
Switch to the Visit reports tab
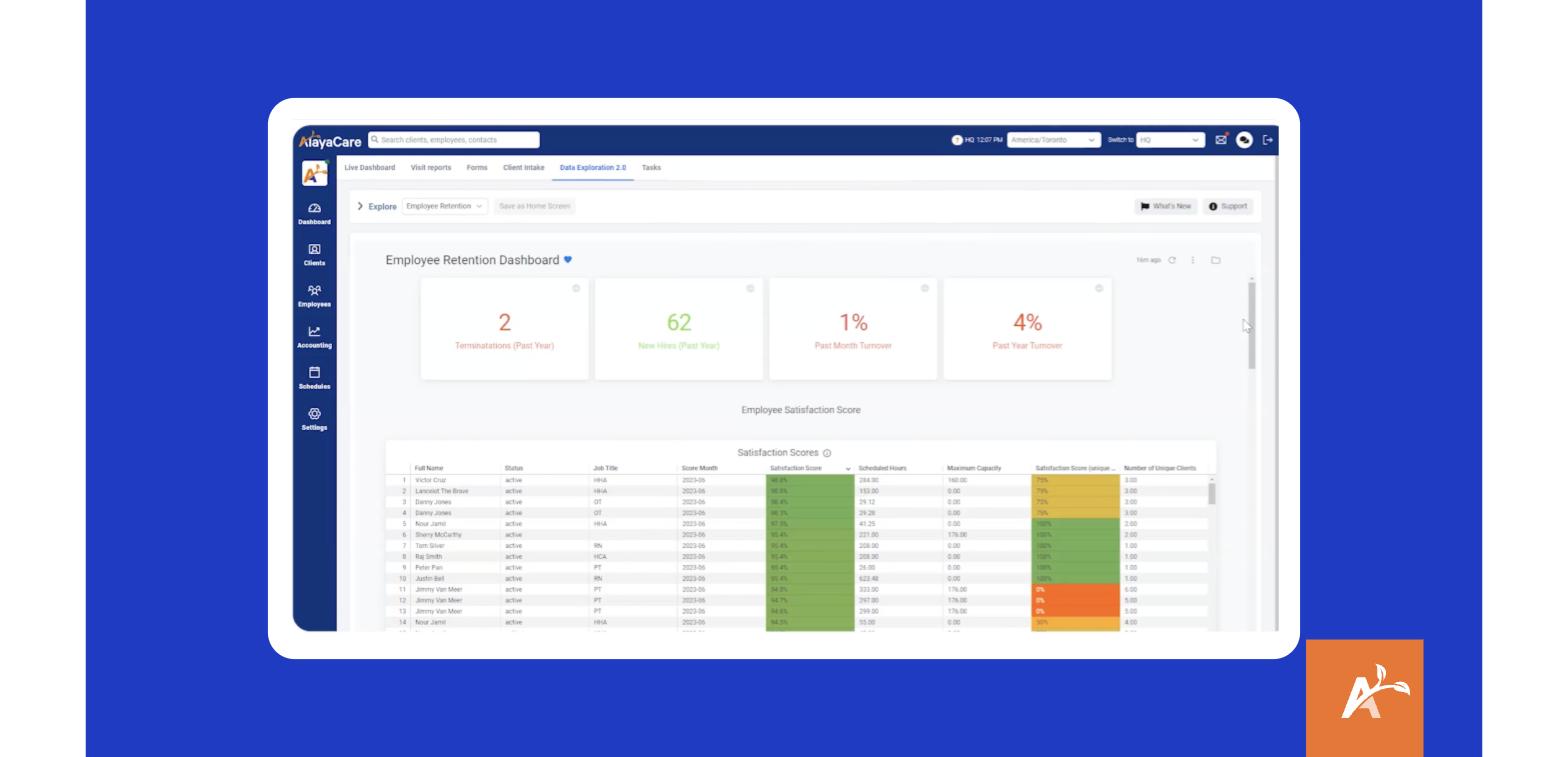tap(431, 168)
